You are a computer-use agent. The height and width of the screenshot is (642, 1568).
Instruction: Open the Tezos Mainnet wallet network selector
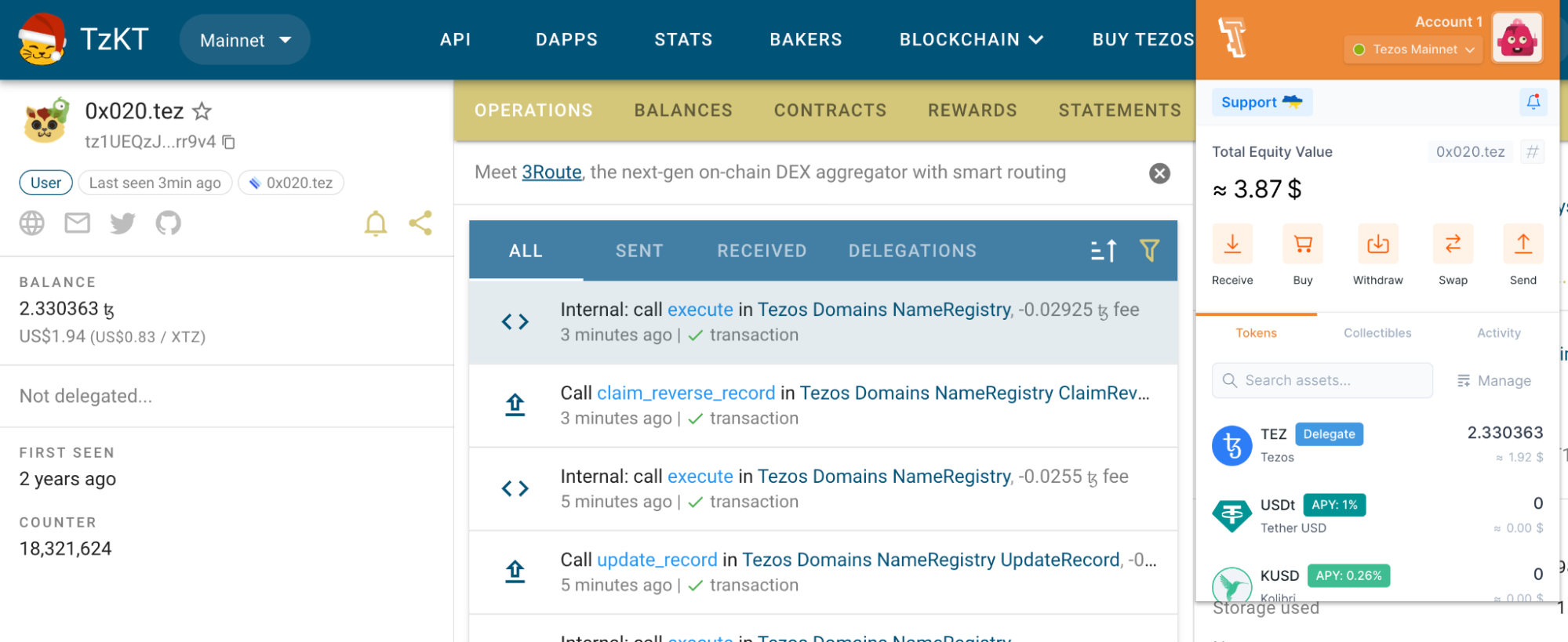coord(1413,49)
